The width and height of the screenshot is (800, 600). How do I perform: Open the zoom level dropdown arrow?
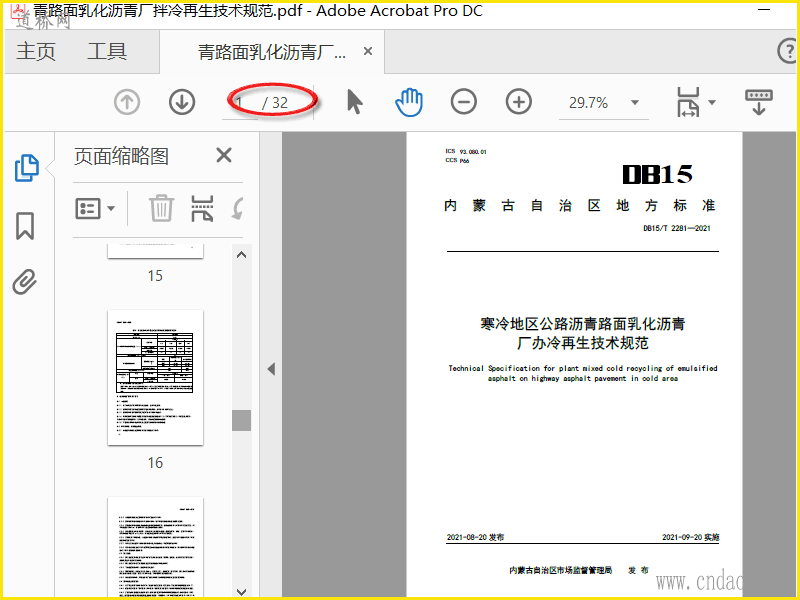[x=635, y=103]
